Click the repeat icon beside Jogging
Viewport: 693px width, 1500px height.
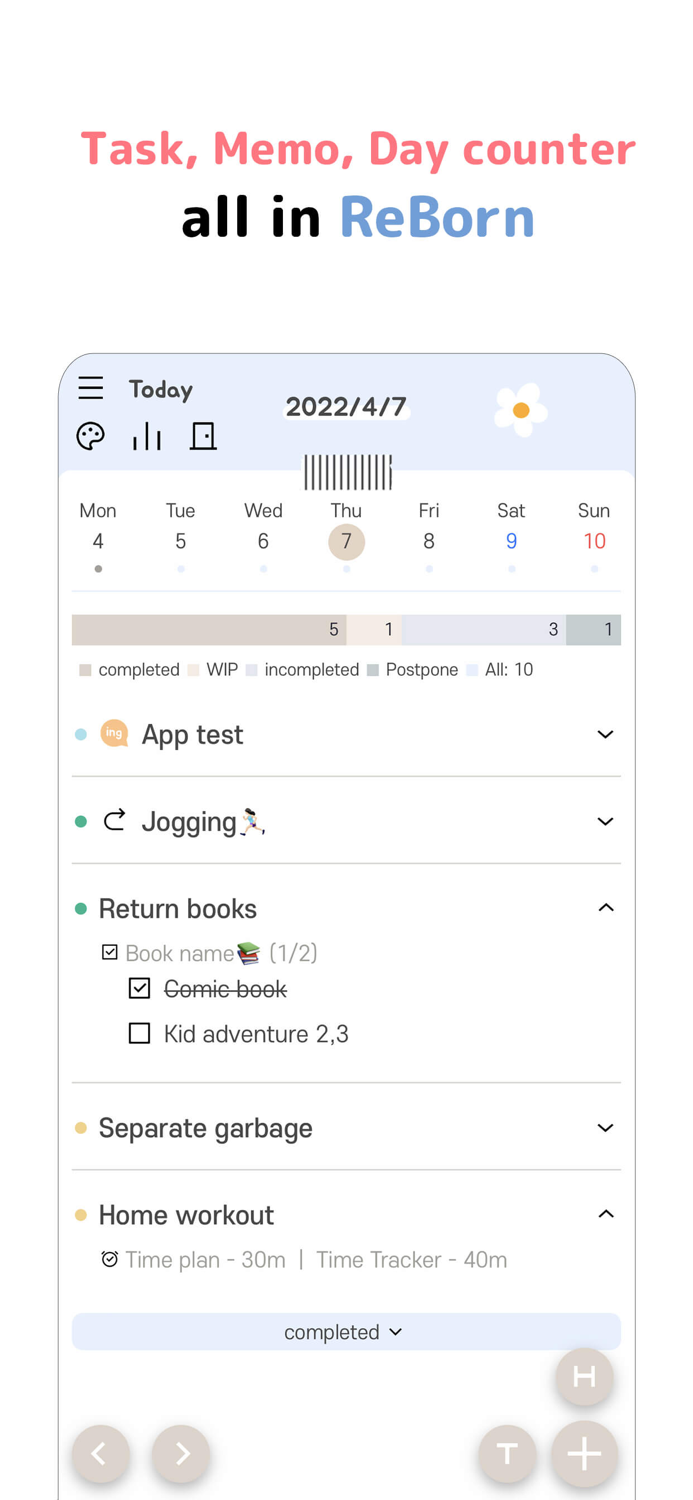click(115, 820)
